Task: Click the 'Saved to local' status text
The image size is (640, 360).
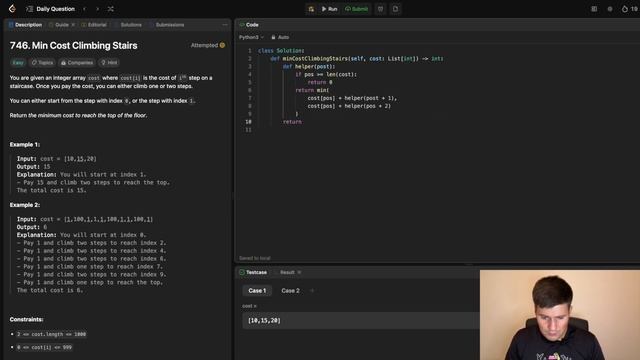Action: point(255,258)
